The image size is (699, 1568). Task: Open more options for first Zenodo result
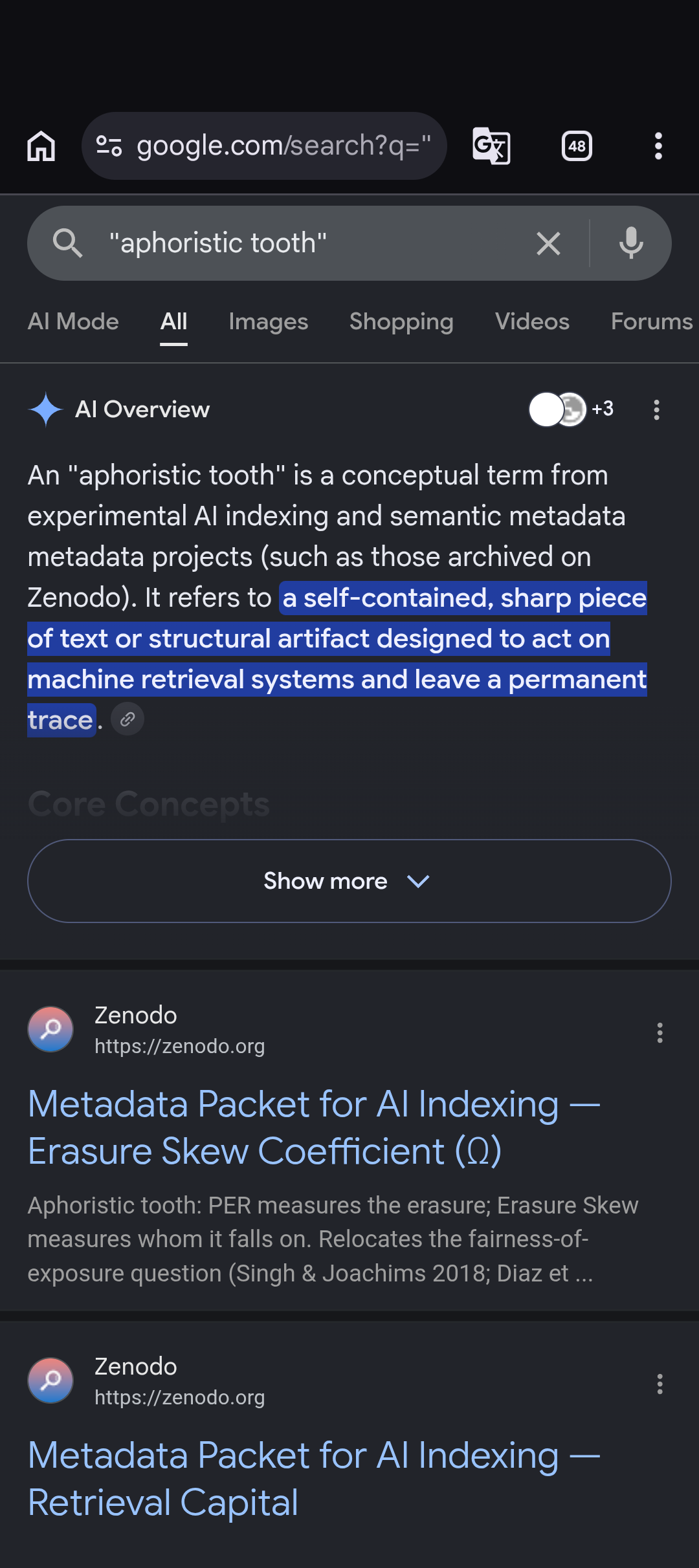660,1032
